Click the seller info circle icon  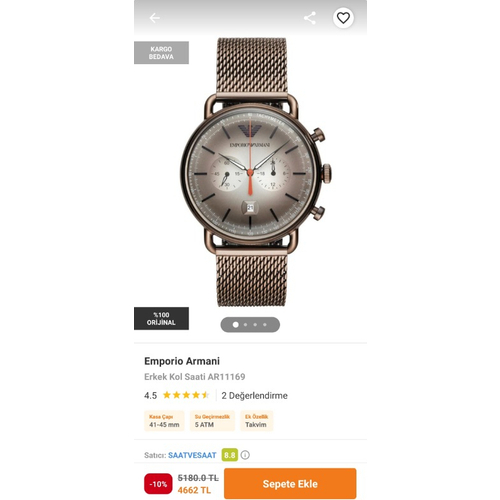coord(245,455)
